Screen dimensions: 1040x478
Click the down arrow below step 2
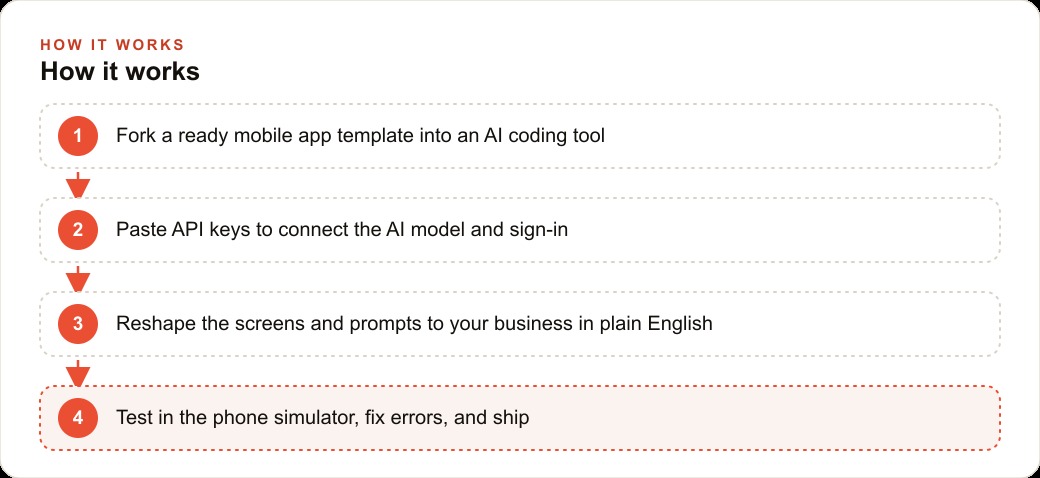click(x=78, y=278)
